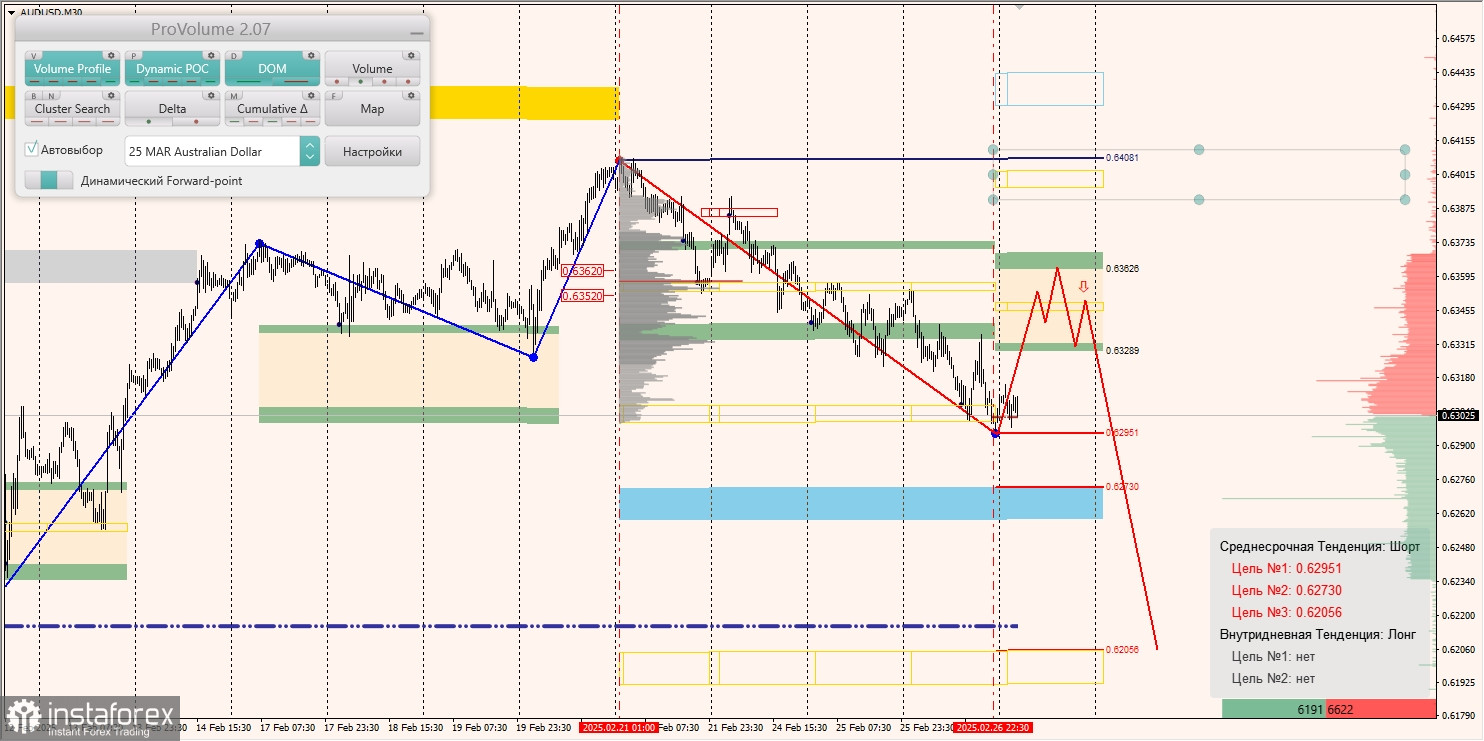1484x741 pixels.
Task: Click the M hotkey tag on Cumulative Δ
Action: [x=235, y=96]
